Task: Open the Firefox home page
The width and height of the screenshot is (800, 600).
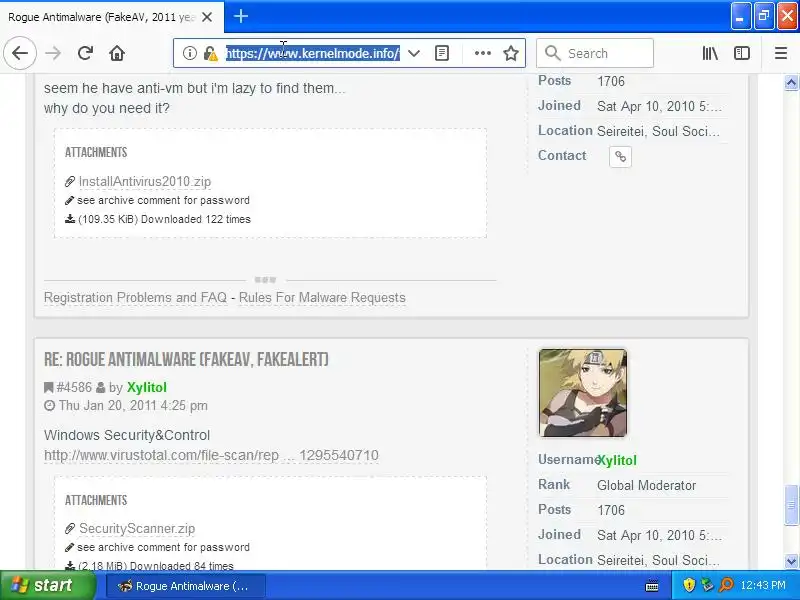Action: click(117, 53)
